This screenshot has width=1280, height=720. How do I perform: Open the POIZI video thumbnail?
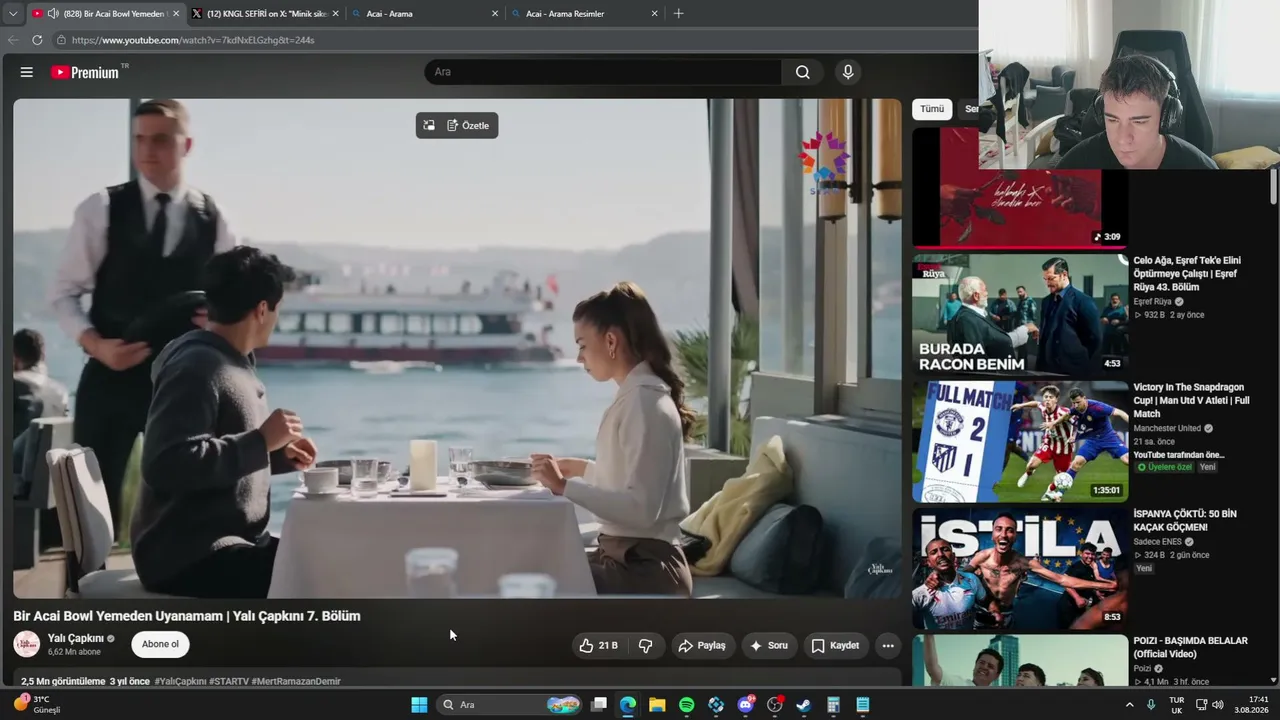(1020, 660)
